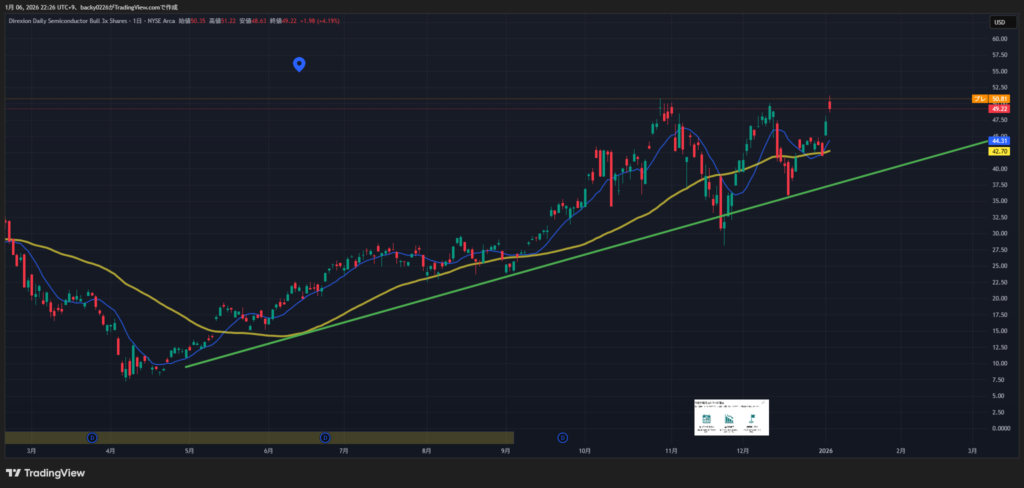Click the orange 50.81 pre-market price label

997,99
